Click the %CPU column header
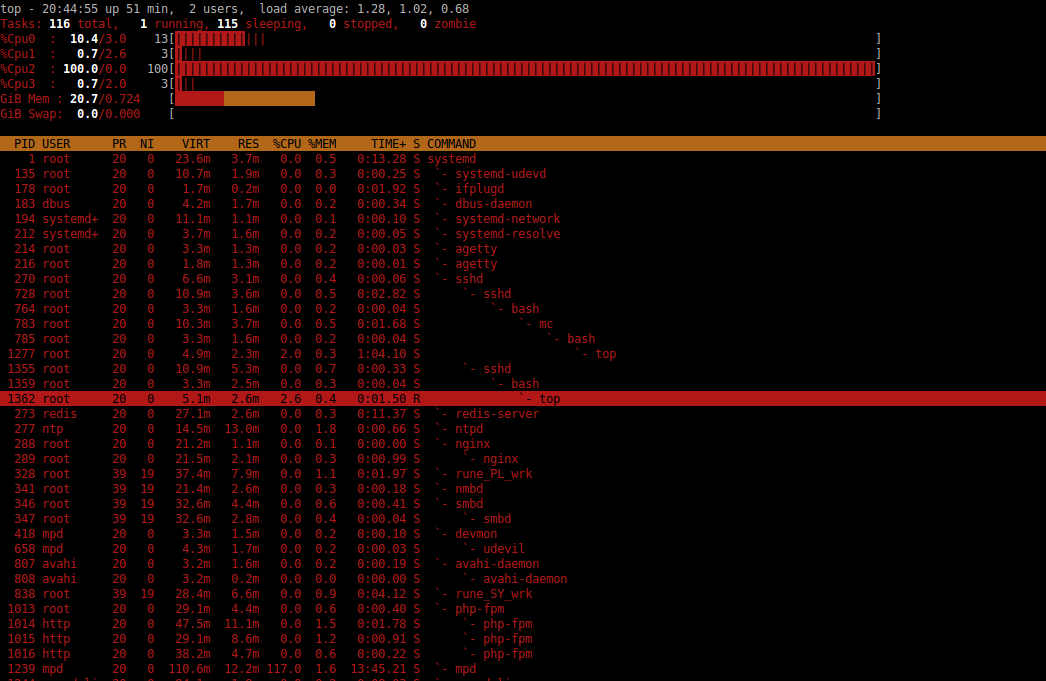Screen dimensions: 1046x681 click(287, 144)
